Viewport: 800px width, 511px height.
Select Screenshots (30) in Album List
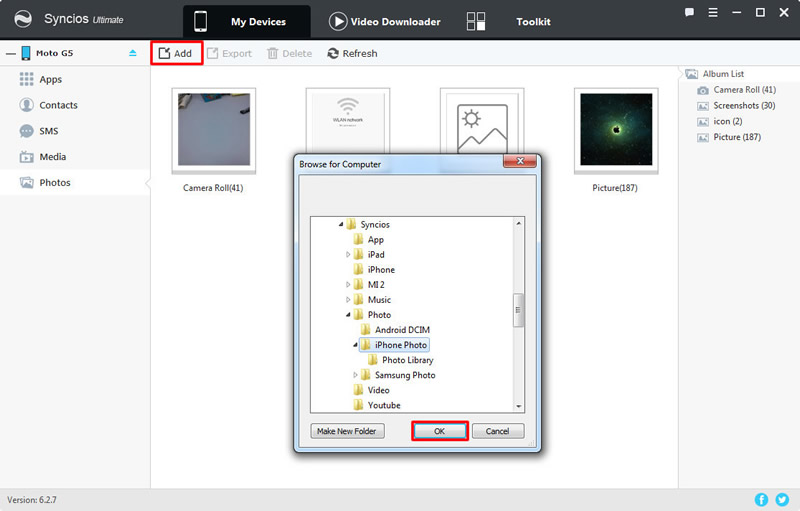(736, 106)
